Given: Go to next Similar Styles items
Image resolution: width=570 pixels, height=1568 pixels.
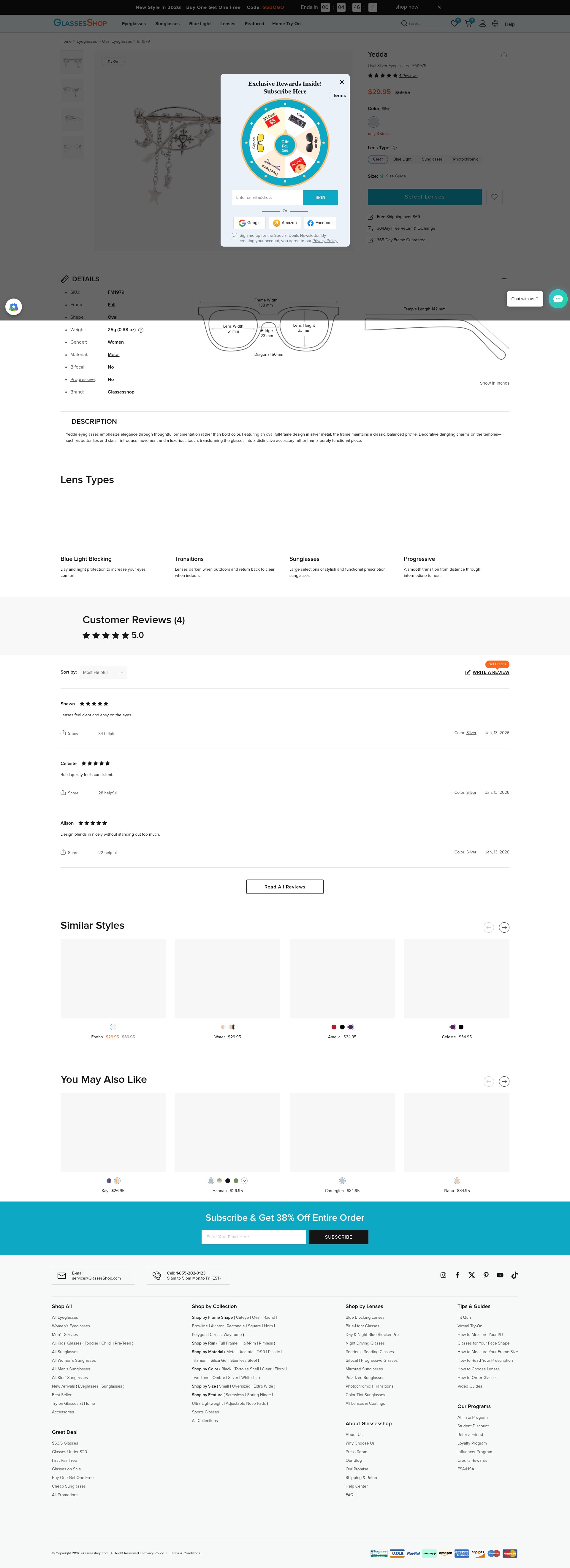Looking at the screenshot, I should click(x=503, y=927).
